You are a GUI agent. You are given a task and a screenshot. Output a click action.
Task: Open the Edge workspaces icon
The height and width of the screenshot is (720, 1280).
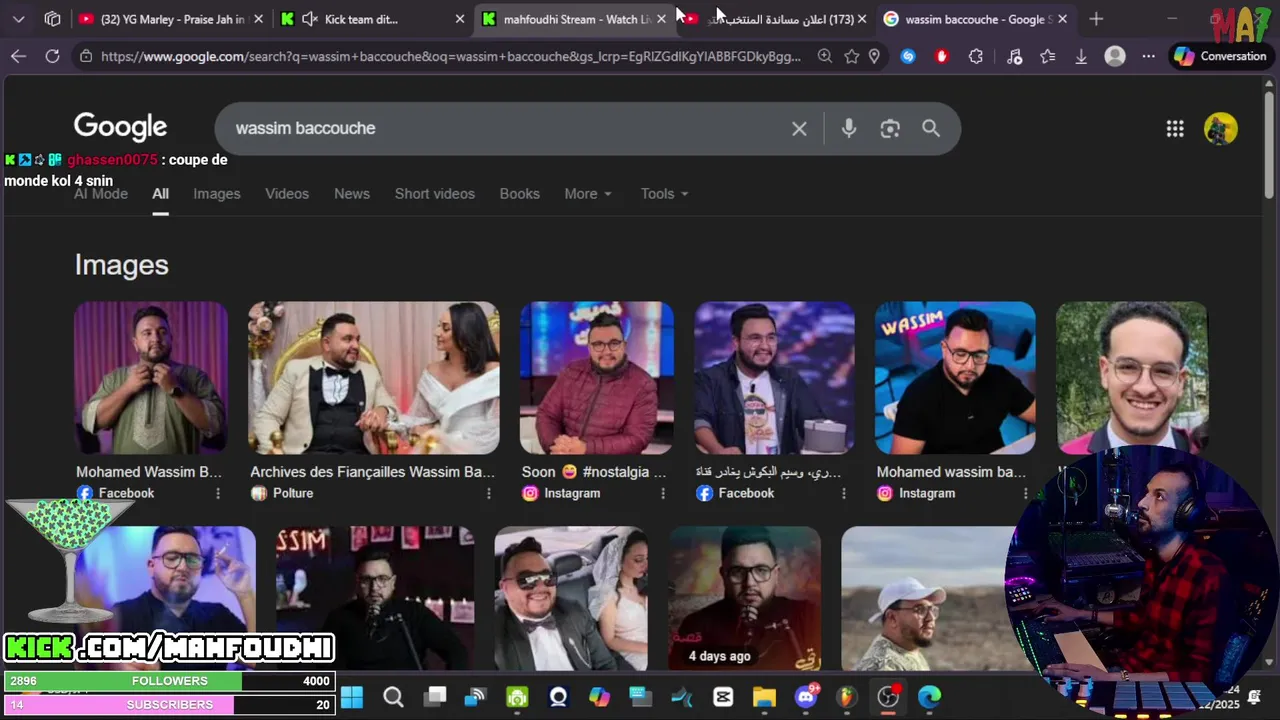(52, 19)
